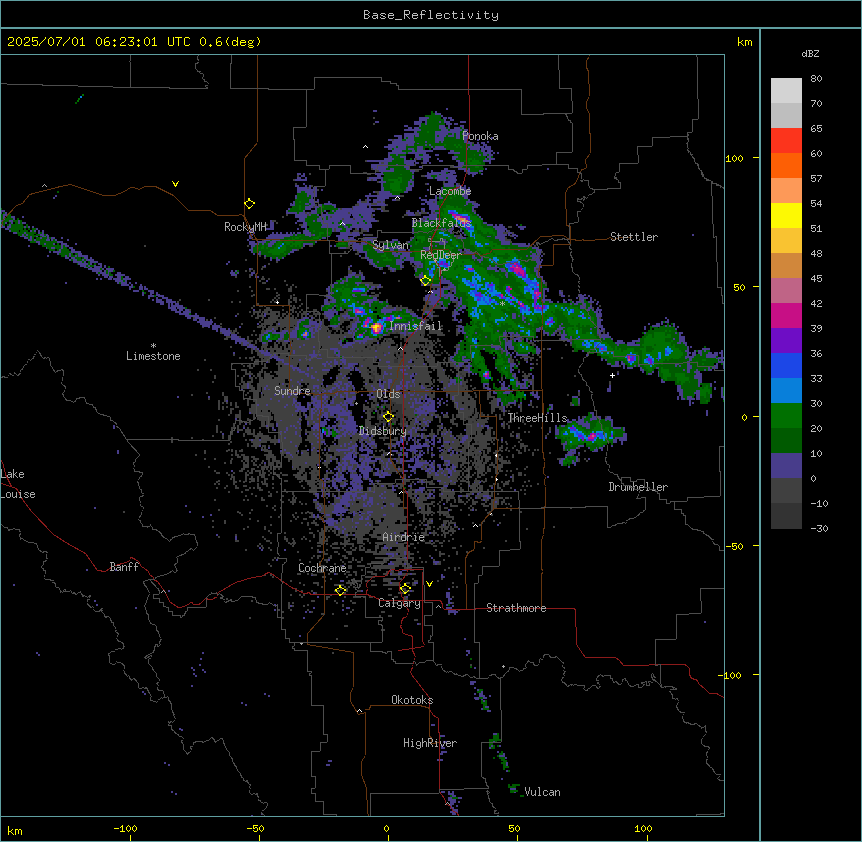Screen dimensions: 862x842
Task: Pick the light gray 70–80 dBZ legend swatch
Action: coord(786,91)
